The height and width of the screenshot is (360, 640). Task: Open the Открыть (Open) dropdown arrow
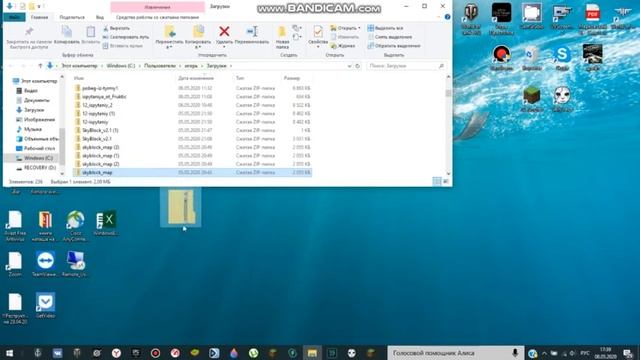click(x=359, y=28)
